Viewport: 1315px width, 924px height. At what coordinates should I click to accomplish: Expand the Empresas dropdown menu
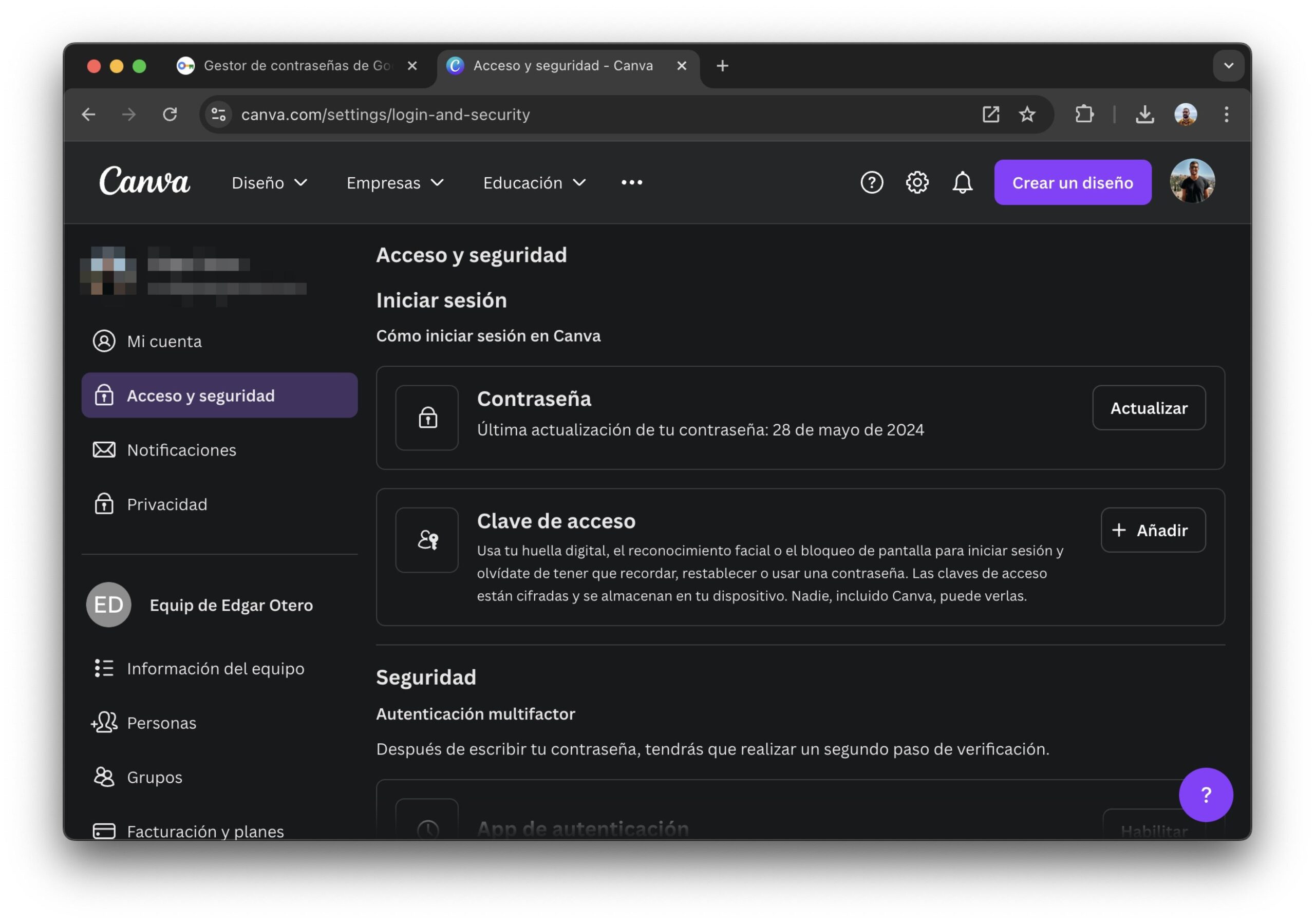tap(395, 183)
